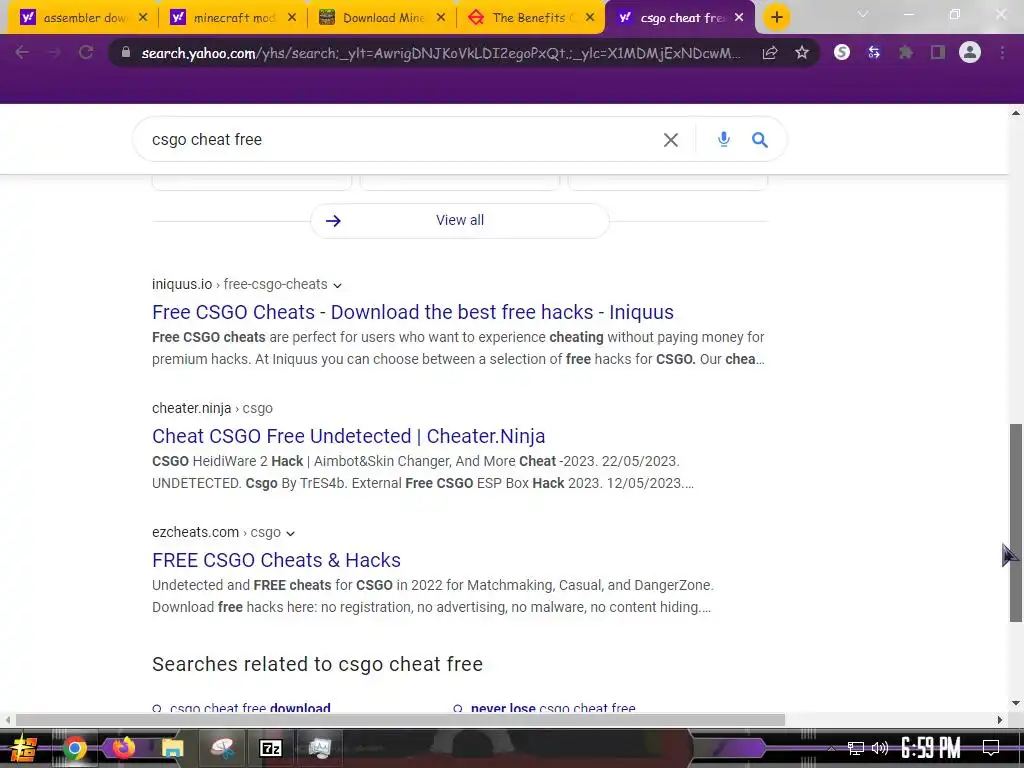Toggle the Chrome side panel icon
This screenshot has height=768, width=1024.
point(938,52)
